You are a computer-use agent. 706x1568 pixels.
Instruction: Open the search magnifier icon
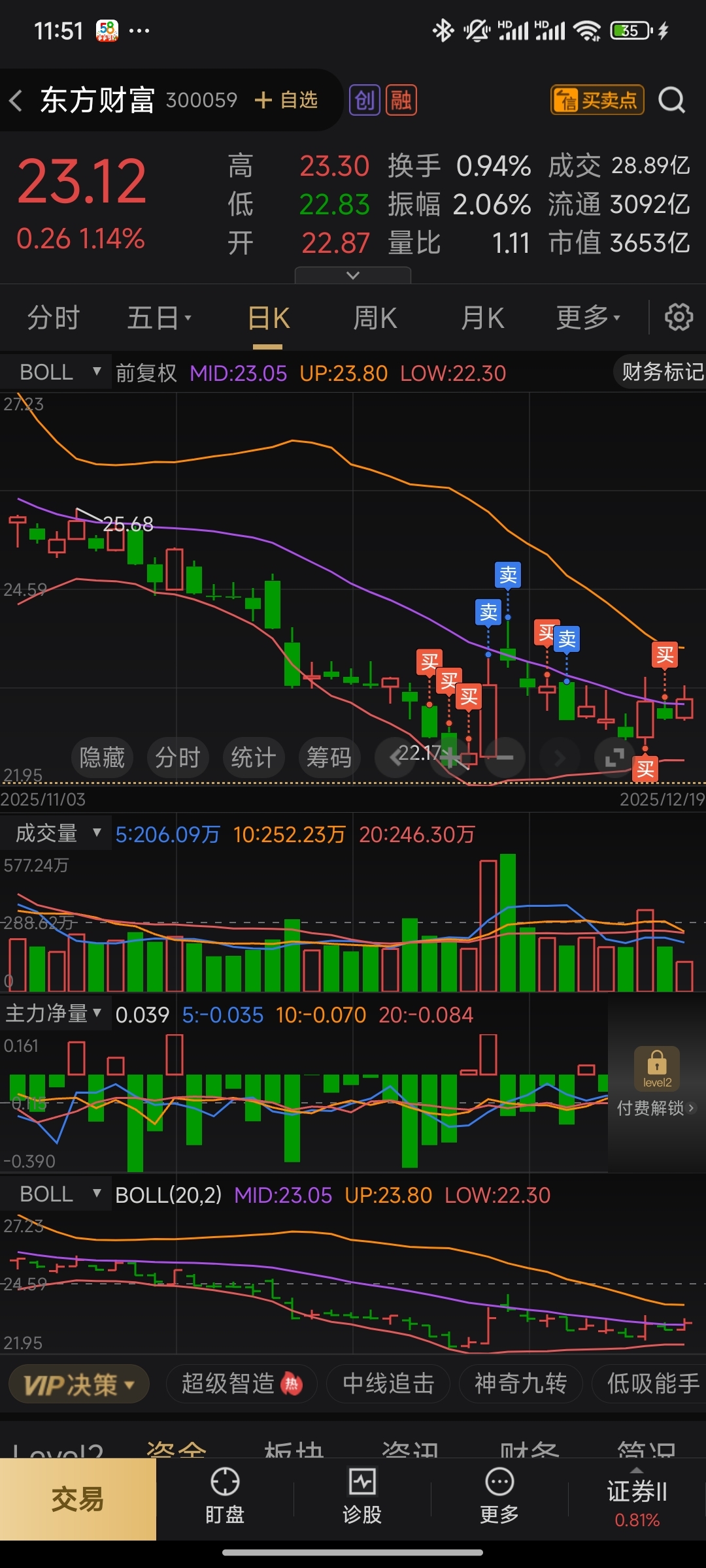(671, 101)
